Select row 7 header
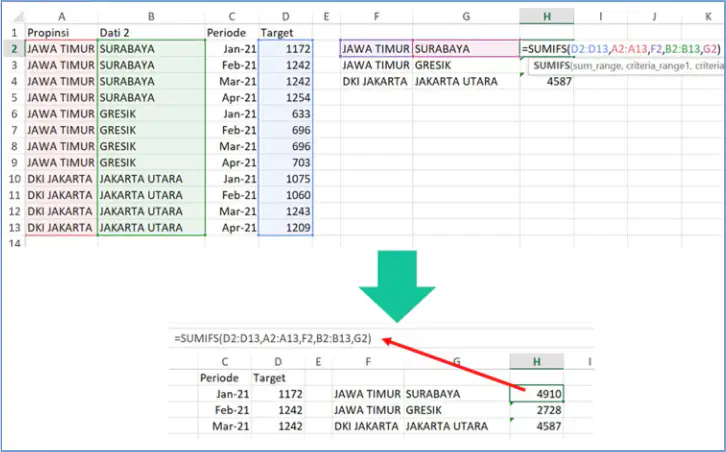This screenshot has height=452, width=726. tap(14, 130)
